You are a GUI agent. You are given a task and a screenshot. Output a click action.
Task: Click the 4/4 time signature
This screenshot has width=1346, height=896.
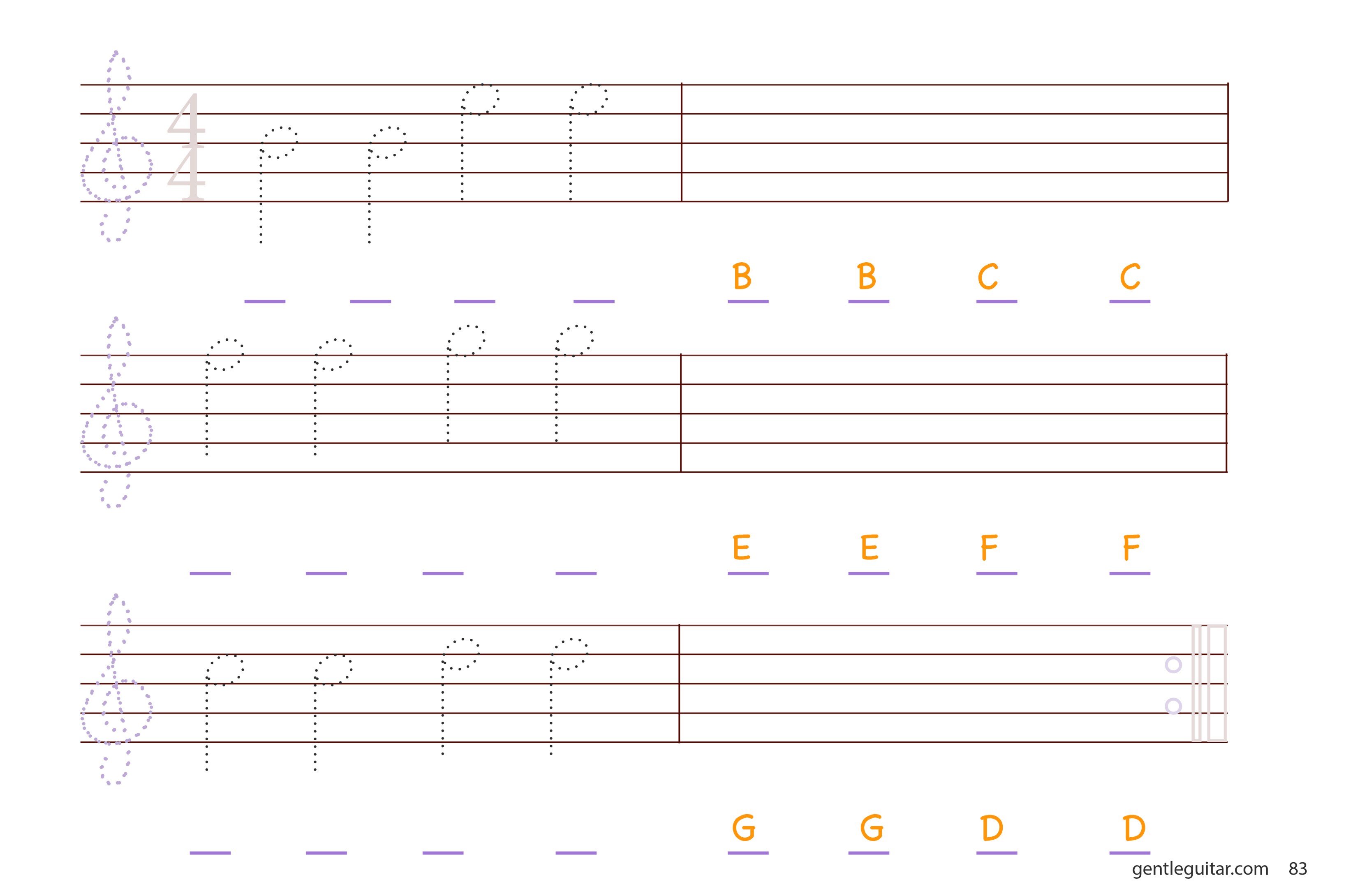pyautogui.click(x=186, y=147)
